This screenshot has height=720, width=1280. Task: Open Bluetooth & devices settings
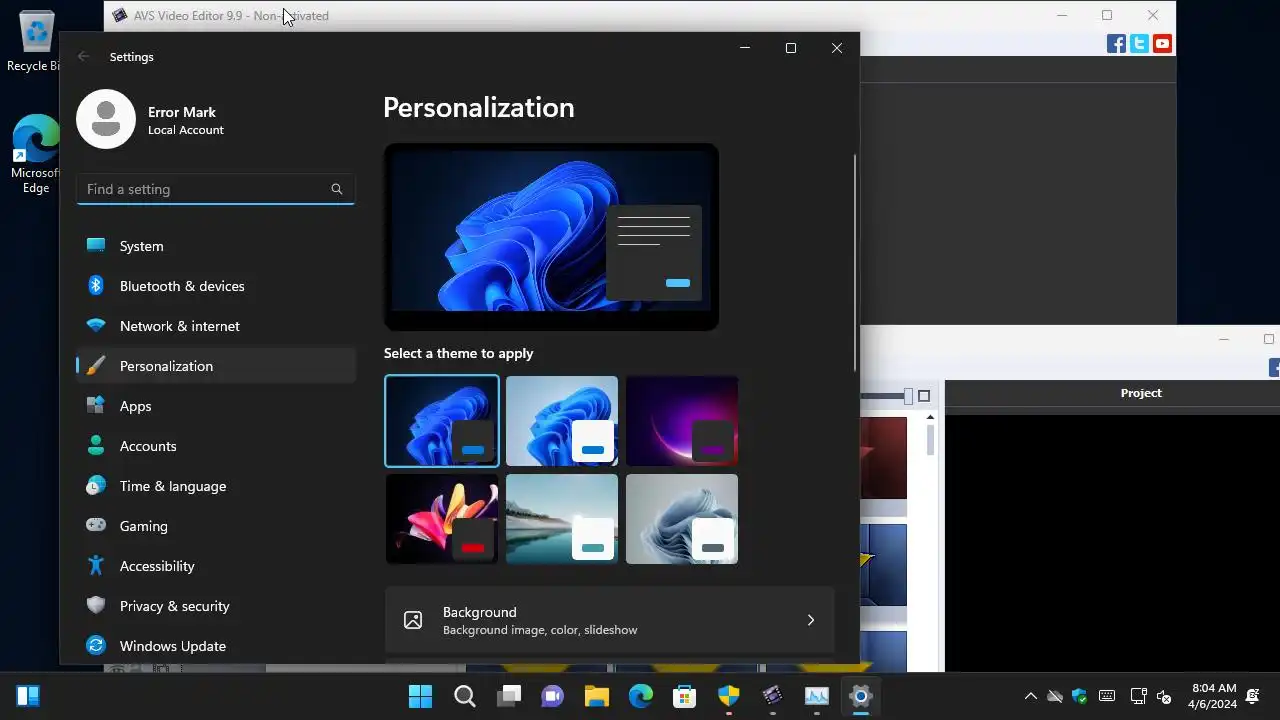point(215,286)
